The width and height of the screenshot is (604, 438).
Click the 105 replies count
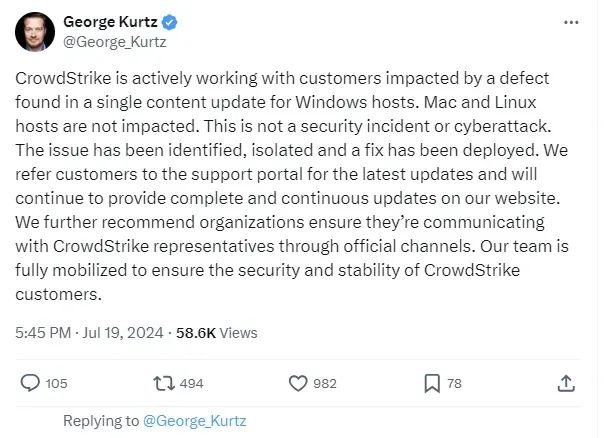pyautogui.click(x=56, y=382)
